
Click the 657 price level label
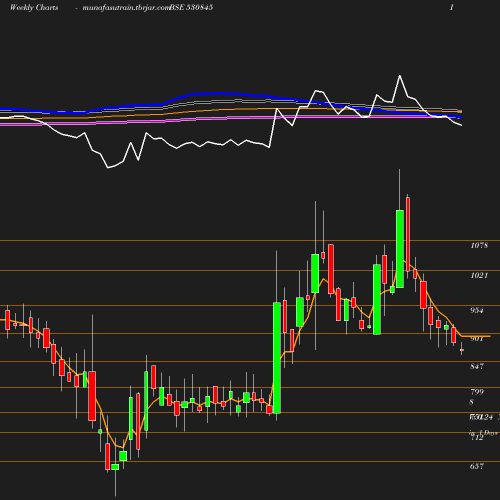pos(477,466)
